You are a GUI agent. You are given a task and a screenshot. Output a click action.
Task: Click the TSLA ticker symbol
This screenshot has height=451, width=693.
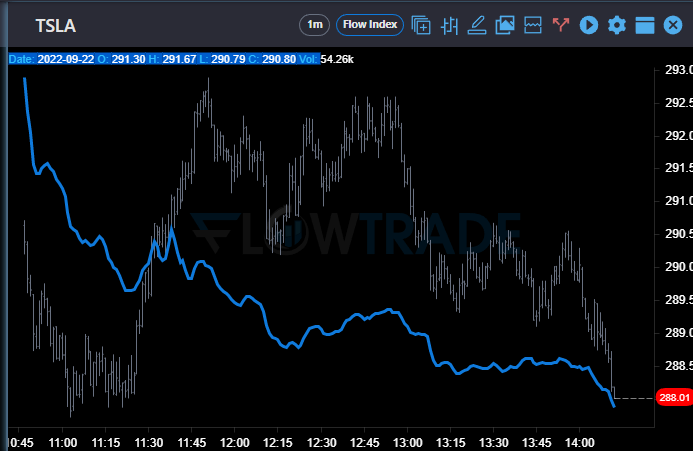click(56, 26)
